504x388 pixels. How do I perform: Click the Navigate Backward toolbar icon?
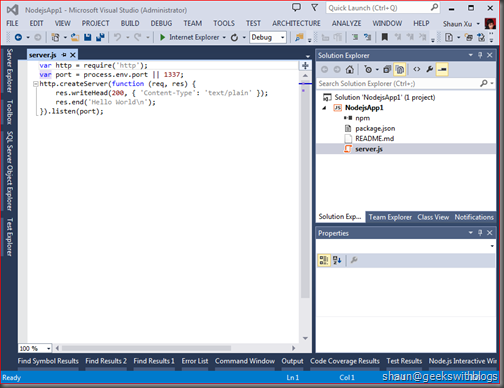(18, 37)
